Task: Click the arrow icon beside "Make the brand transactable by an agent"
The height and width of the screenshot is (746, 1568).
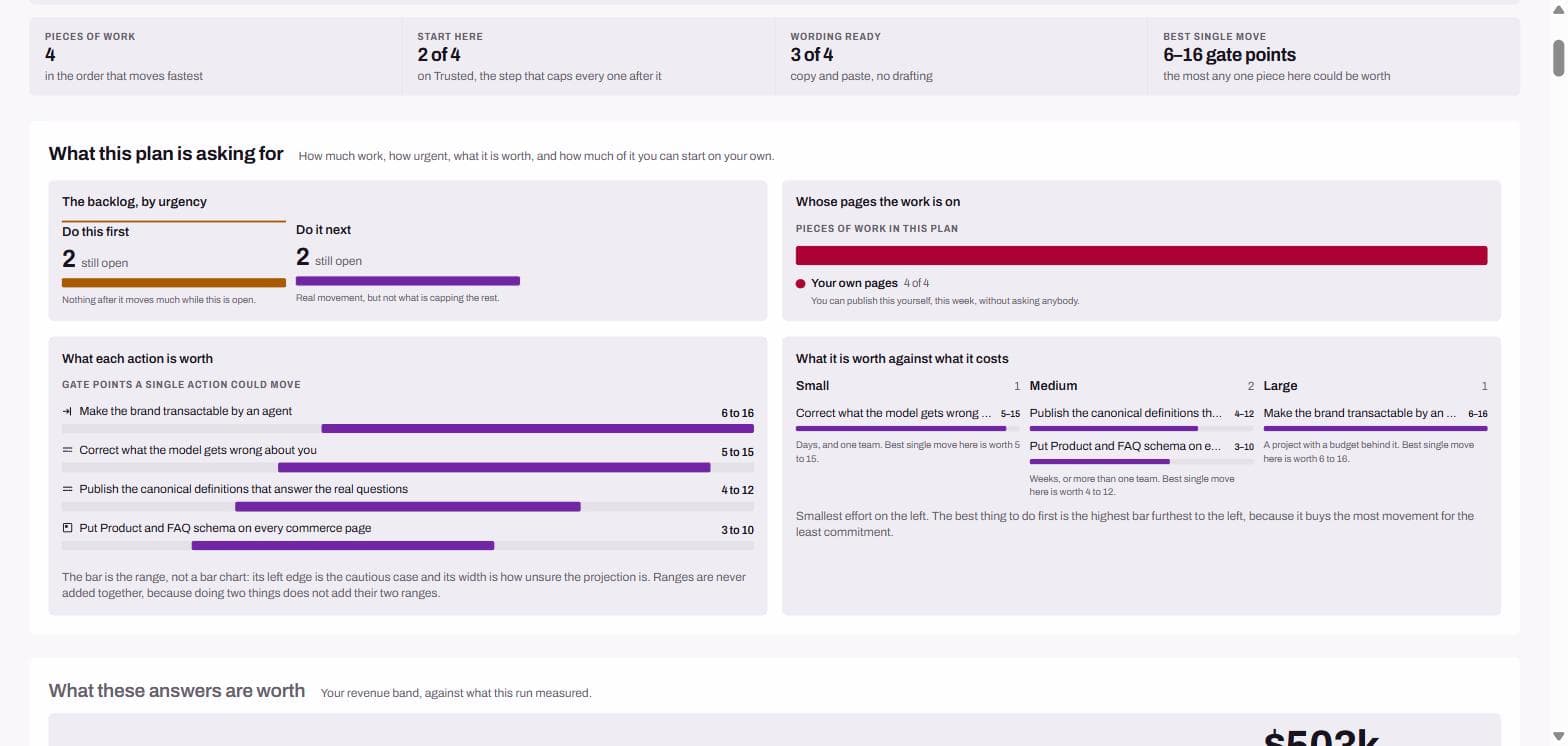Action: click(x=67, y=412)
